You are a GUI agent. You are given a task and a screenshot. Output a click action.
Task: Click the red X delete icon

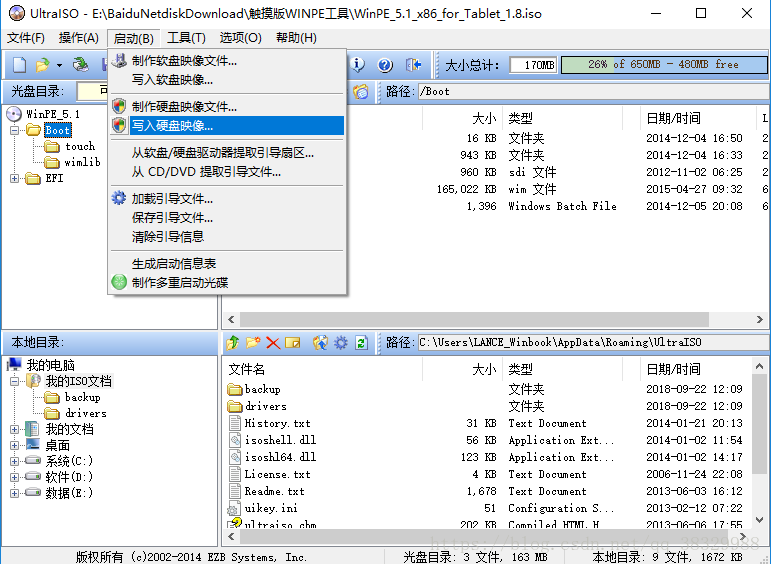(273, 343)
